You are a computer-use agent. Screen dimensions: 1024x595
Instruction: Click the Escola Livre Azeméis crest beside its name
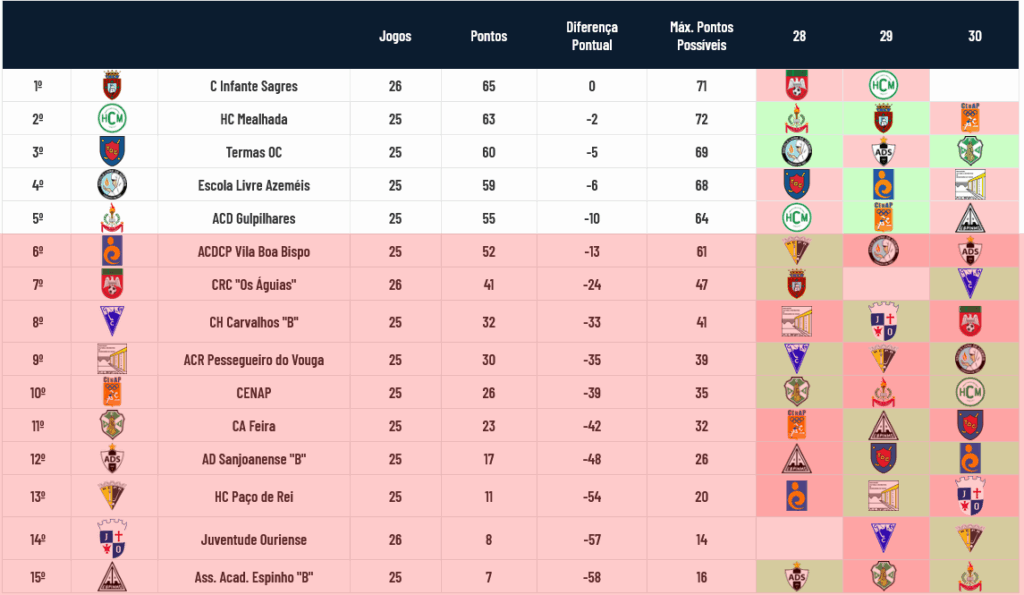(112, 185)
